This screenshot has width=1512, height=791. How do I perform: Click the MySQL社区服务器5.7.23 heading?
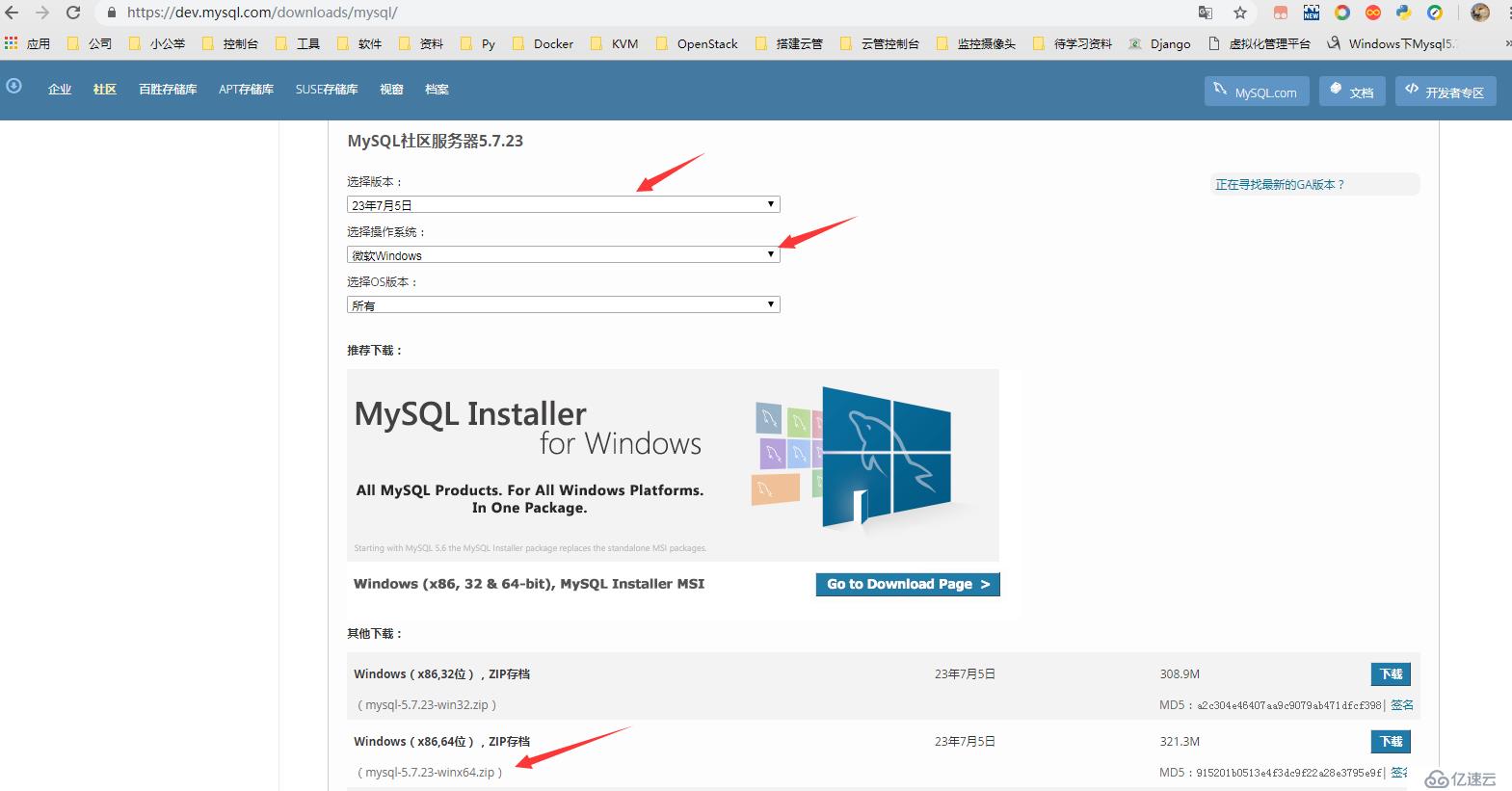(x=435, y=141)
